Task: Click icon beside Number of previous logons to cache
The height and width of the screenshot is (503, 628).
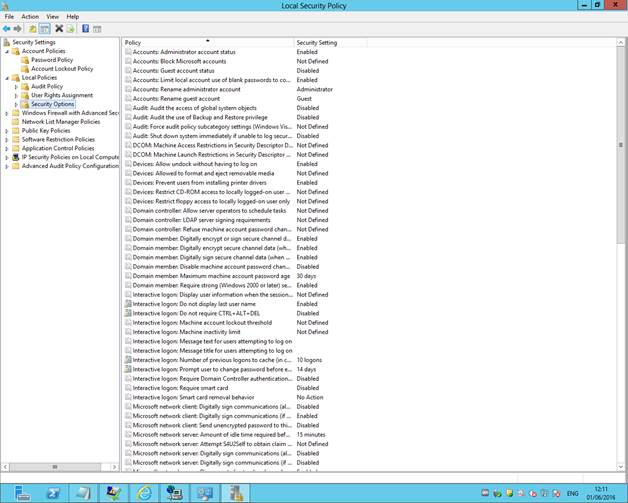Action: tap(128, 360)
